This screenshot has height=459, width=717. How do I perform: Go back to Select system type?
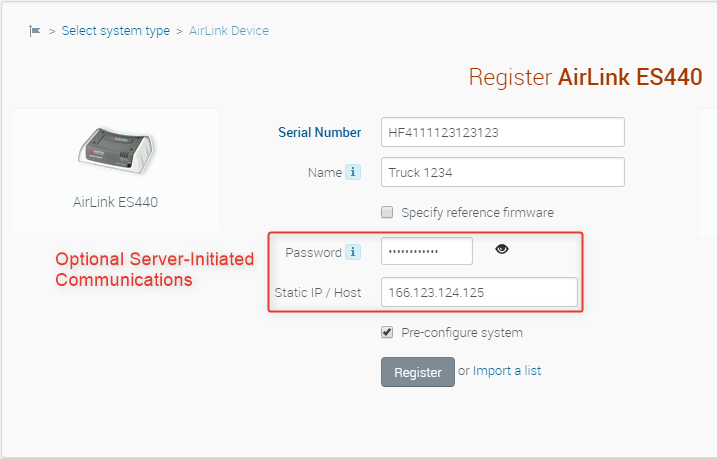click(115, 31)
